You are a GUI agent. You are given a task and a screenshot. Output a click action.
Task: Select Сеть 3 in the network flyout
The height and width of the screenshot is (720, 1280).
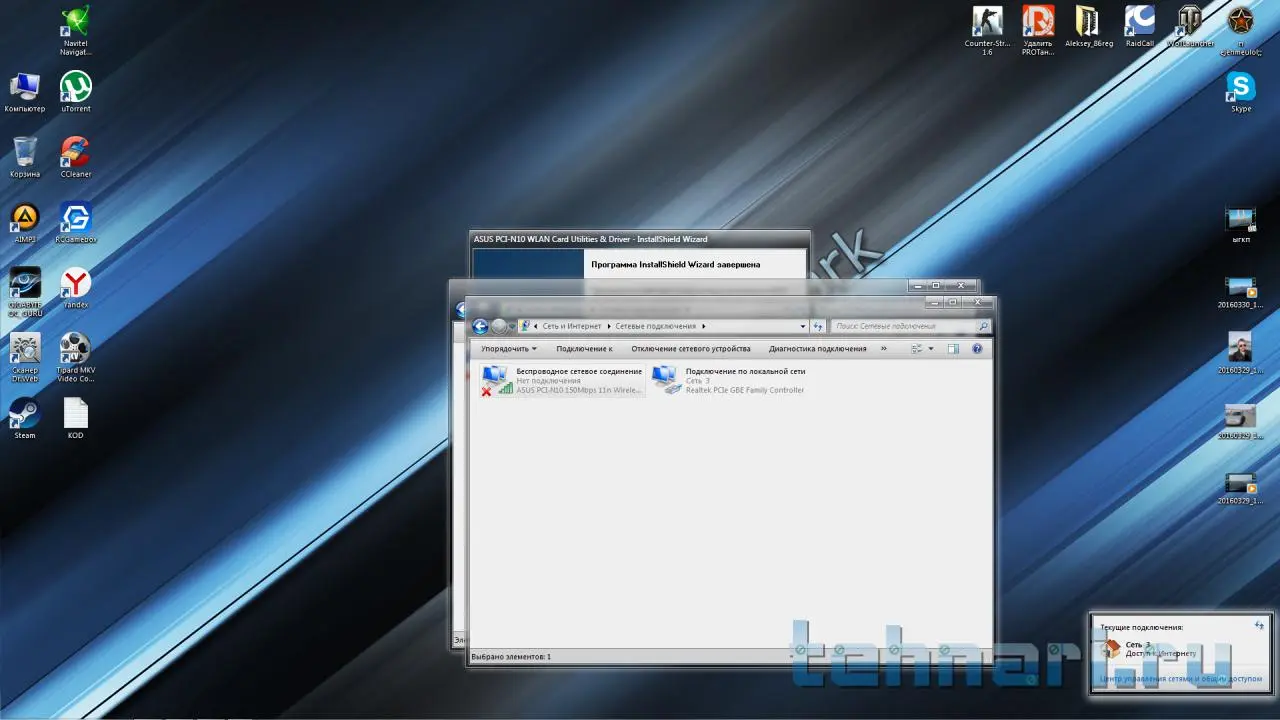pyautogui.click(x=1150, y=649)
